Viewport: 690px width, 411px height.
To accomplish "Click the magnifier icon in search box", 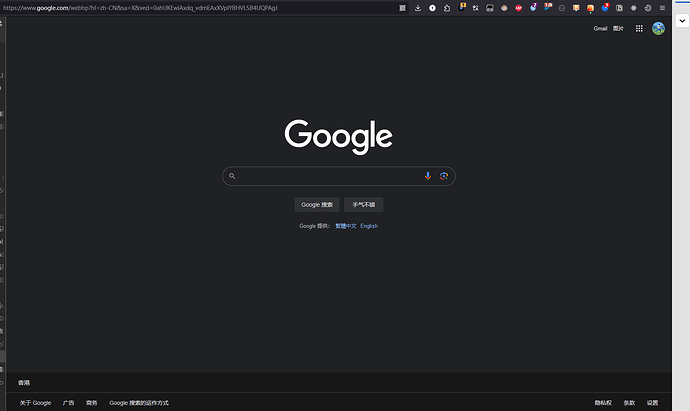I will pyautogui.click(x=232, y=176).
